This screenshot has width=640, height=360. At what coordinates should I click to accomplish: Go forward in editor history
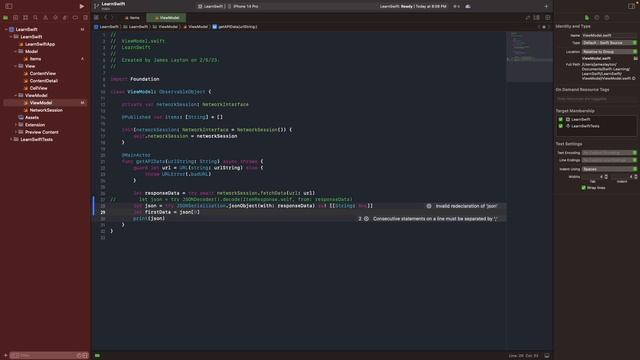113,18
